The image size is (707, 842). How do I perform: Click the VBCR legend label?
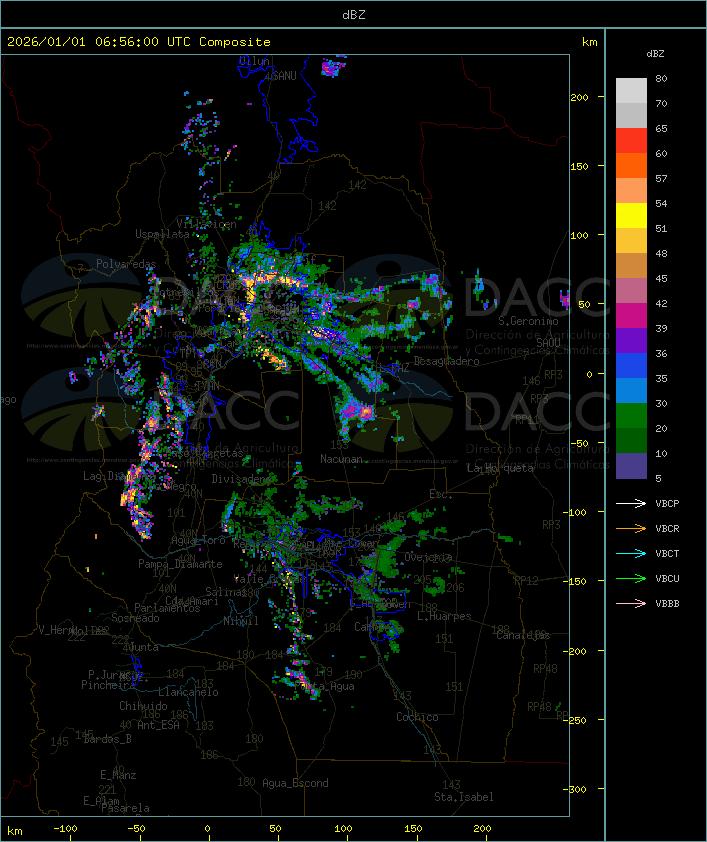(x=667, y=528)
